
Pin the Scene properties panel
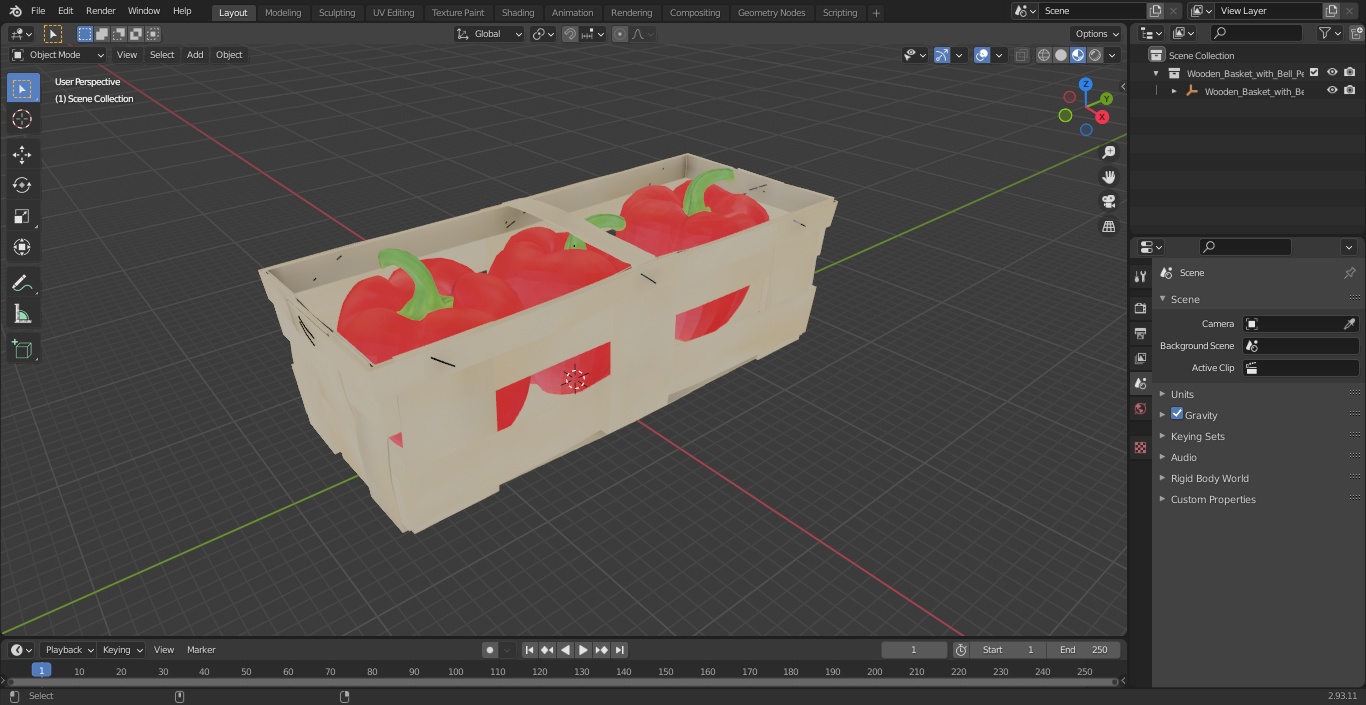pyautogui.click(x=1349, y=273)
